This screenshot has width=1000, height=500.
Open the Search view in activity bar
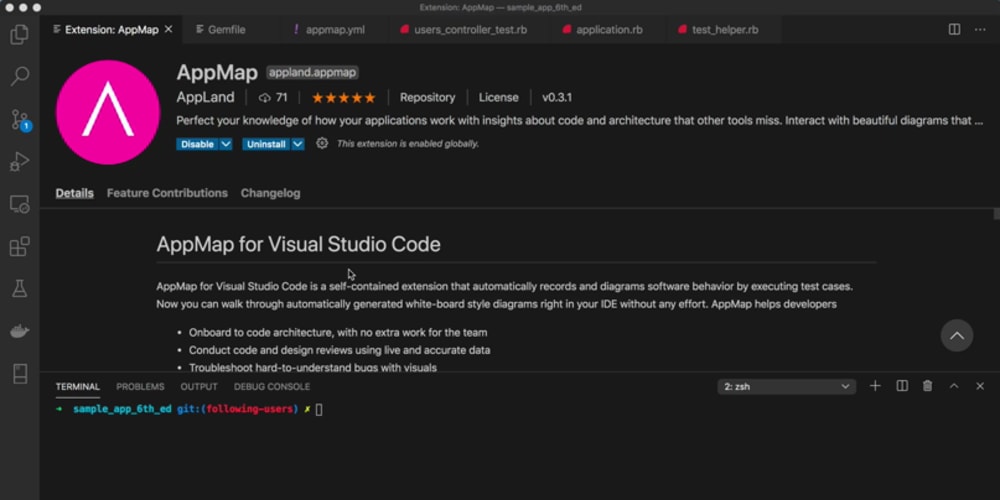(19, 77)
